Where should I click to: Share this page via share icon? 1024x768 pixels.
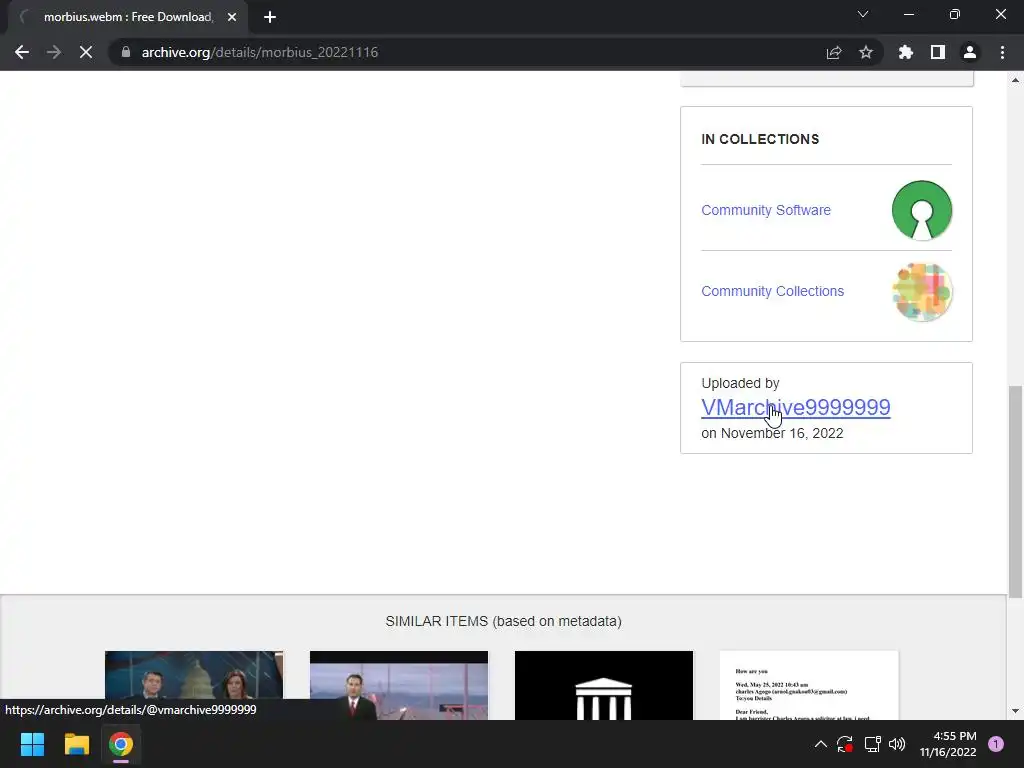point(834,52)
